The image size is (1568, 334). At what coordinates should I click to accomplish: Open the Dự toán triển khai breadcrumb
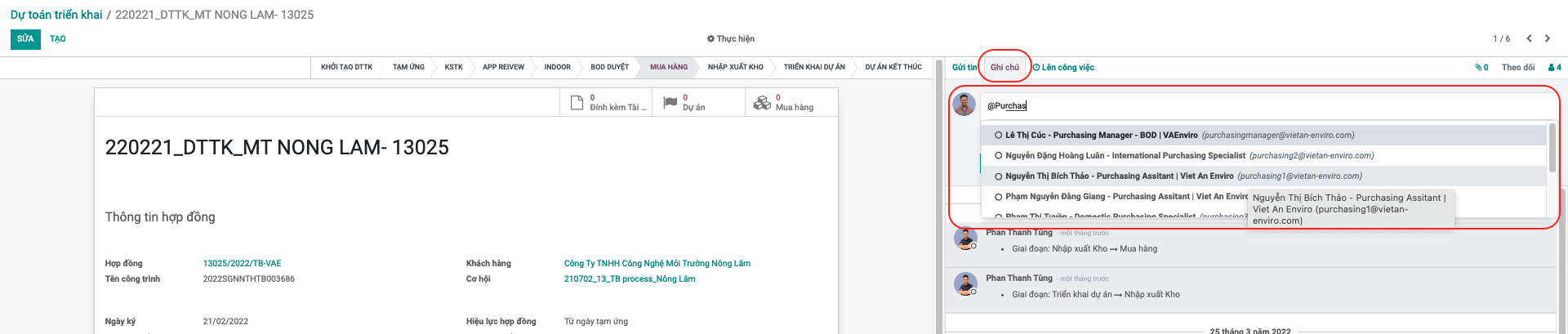56,15
